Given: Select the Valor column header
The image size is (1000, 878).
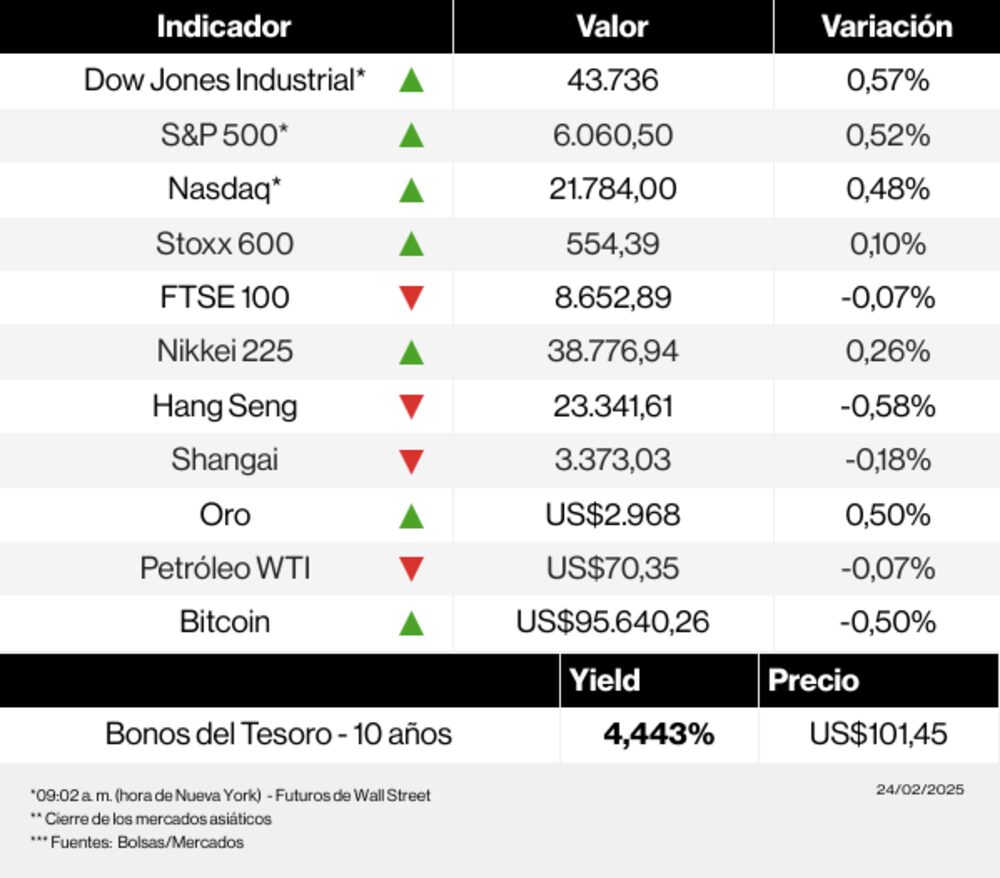Looking at the screenshot, I should [x=612, y=27].
